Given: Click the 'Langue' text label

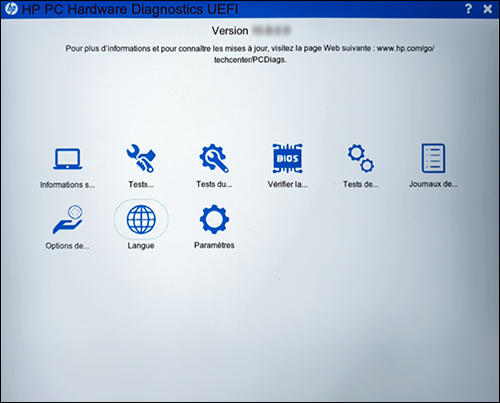Looking at the screenshot, I should pos(141,246).
